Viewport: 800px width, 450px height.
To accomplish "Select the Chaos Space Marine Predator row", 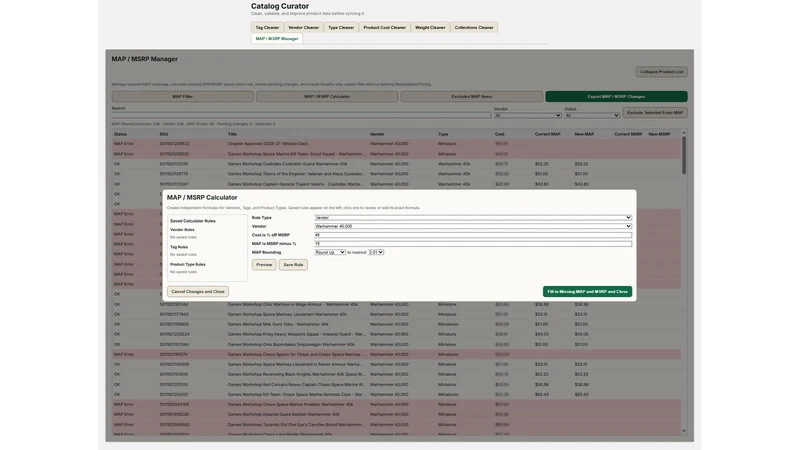I will (396, 405).
